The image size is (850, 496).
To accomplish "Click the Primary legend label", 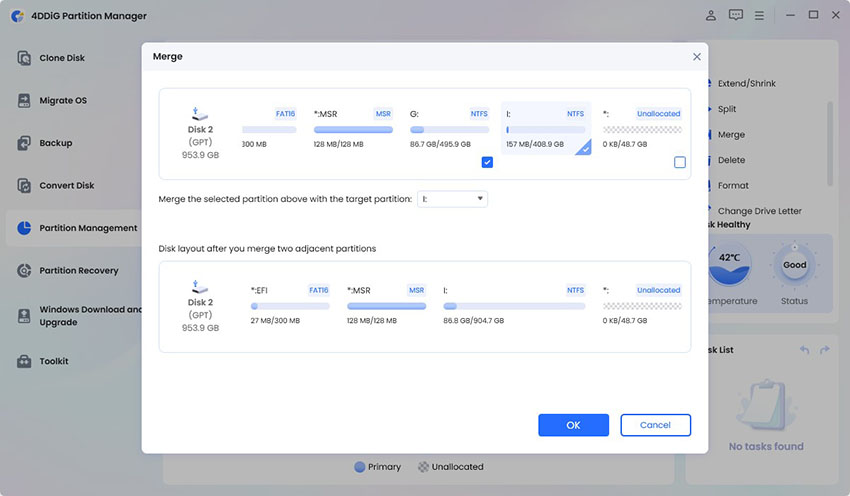I will tap(384, 467).
